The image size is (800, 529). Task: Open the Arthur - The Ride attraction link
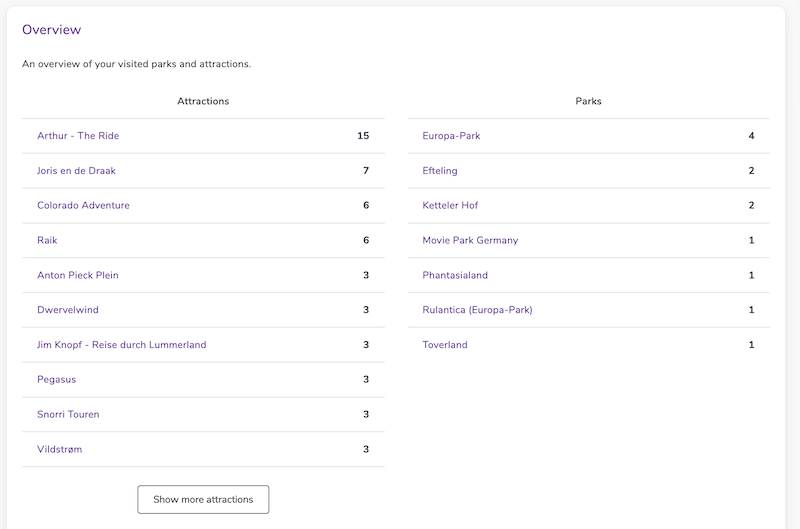click(x=78, y=136)
